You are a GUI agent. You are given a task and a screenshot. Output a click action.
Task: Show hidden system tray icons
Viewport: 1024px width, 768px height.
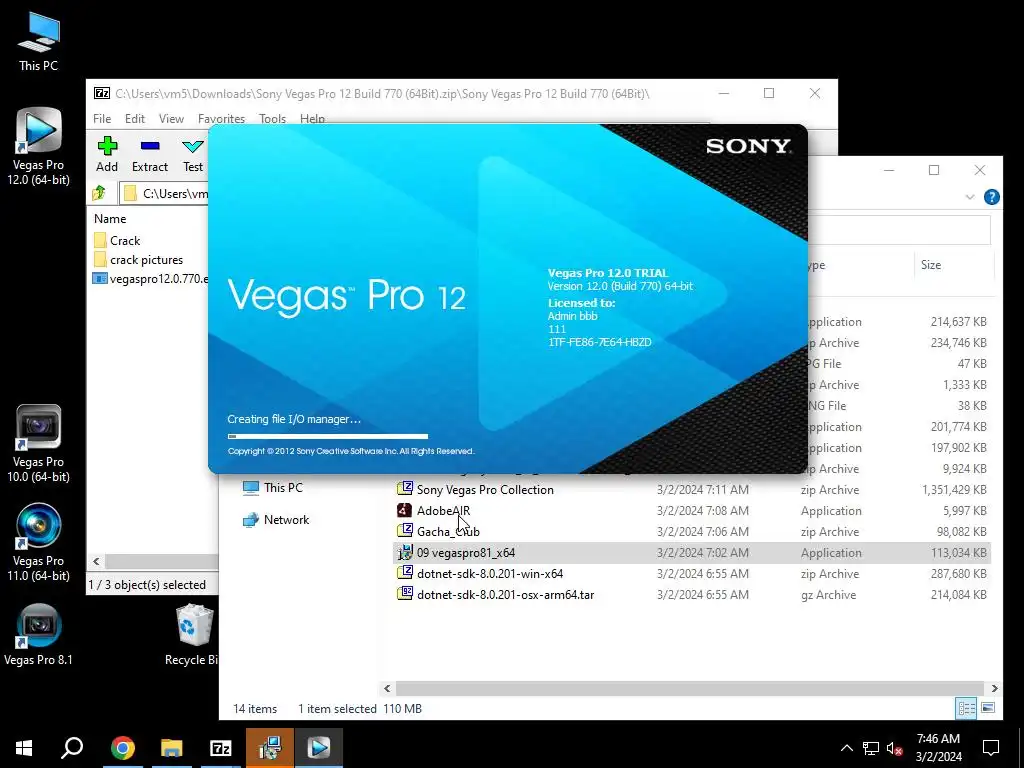coord(846,748)
